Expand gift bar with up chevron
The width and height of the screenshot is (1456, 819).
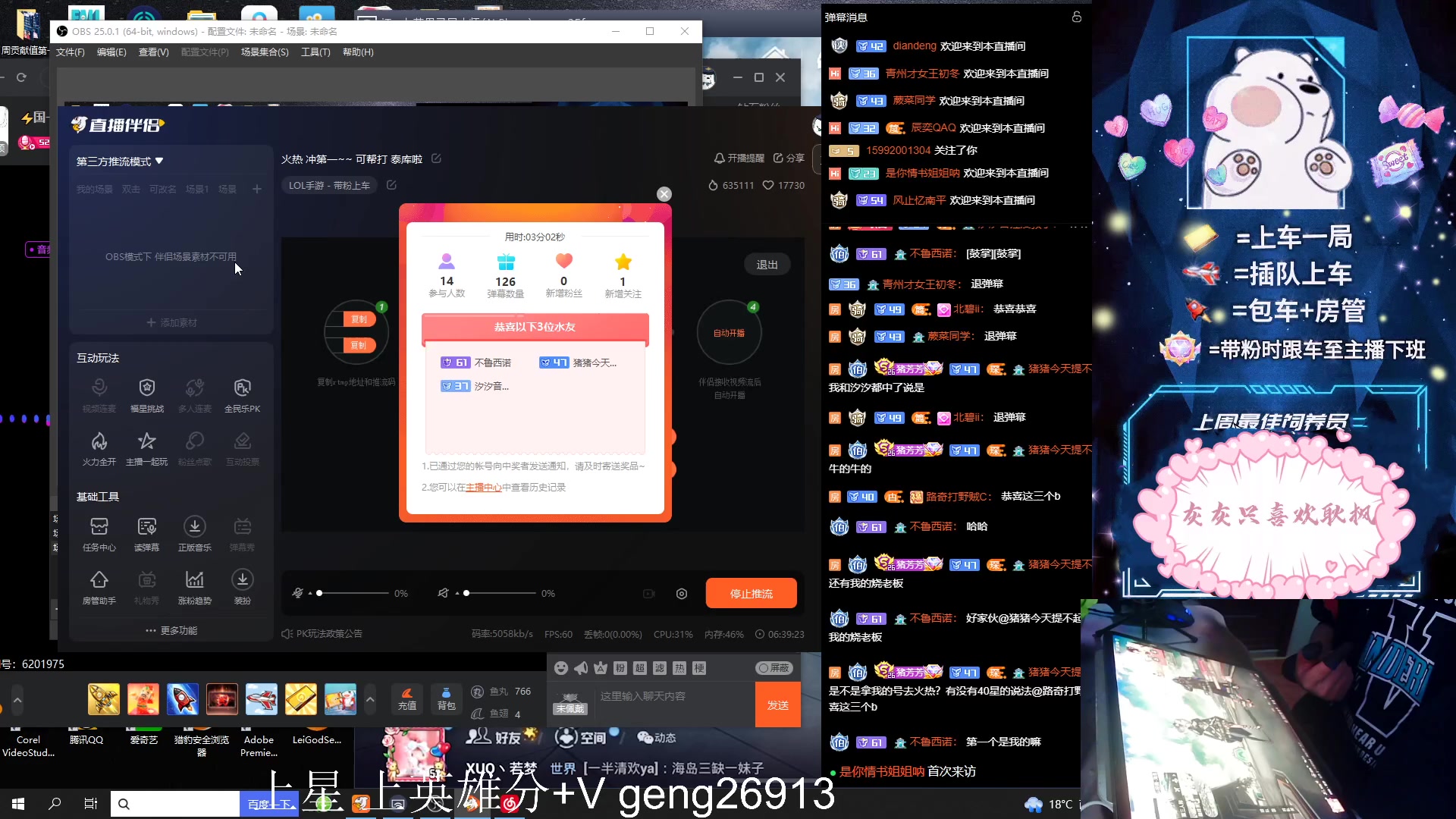[x=370, y=699]
